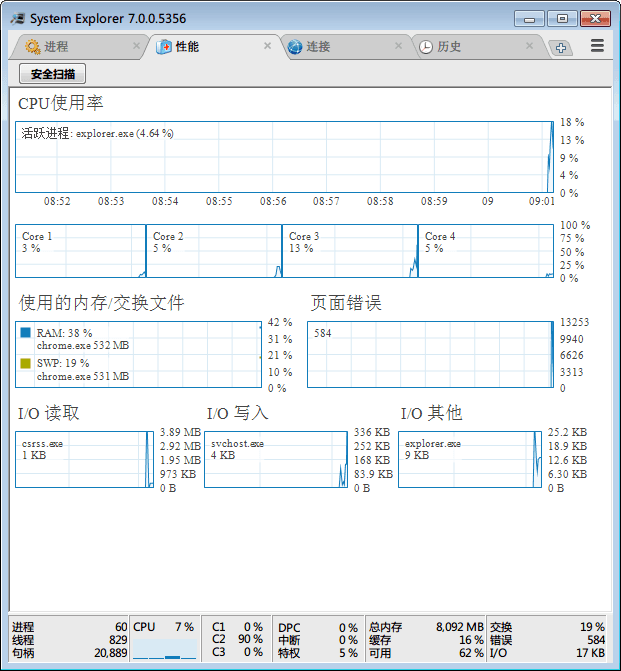Close the 连接 tab
This screenshot has height=671, width=621.
(398, 45)
